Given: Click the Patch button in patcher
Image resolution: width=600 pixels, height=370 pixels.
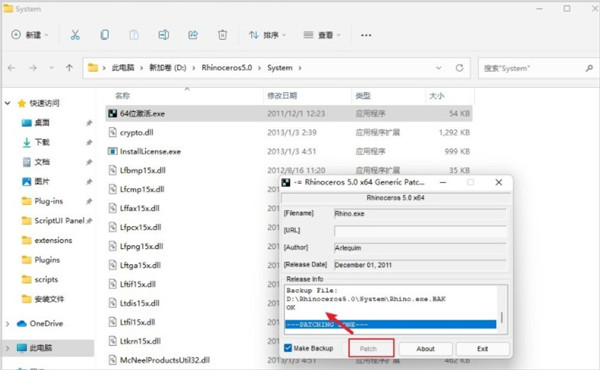Looking at the screenshot, I should point(371,349).
